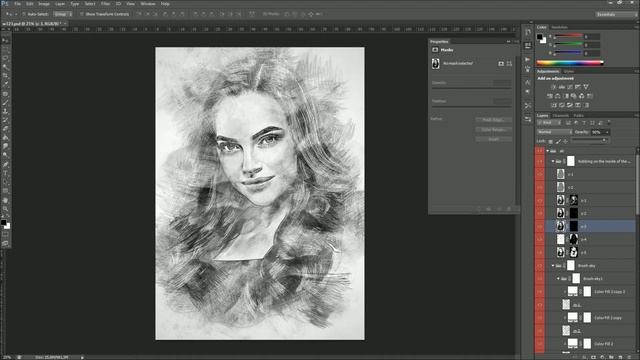
Task: Click the highlighted layer's black mask thumbnail
Action: tap(573, 226)
